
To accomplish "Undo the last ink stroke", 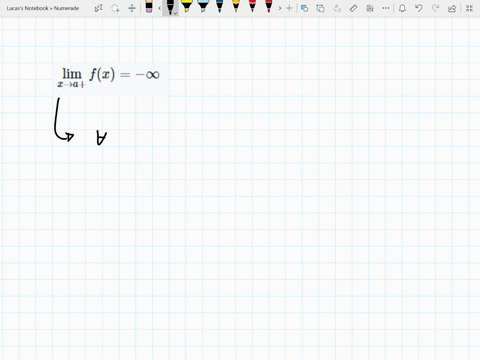I will click(419, 8).
